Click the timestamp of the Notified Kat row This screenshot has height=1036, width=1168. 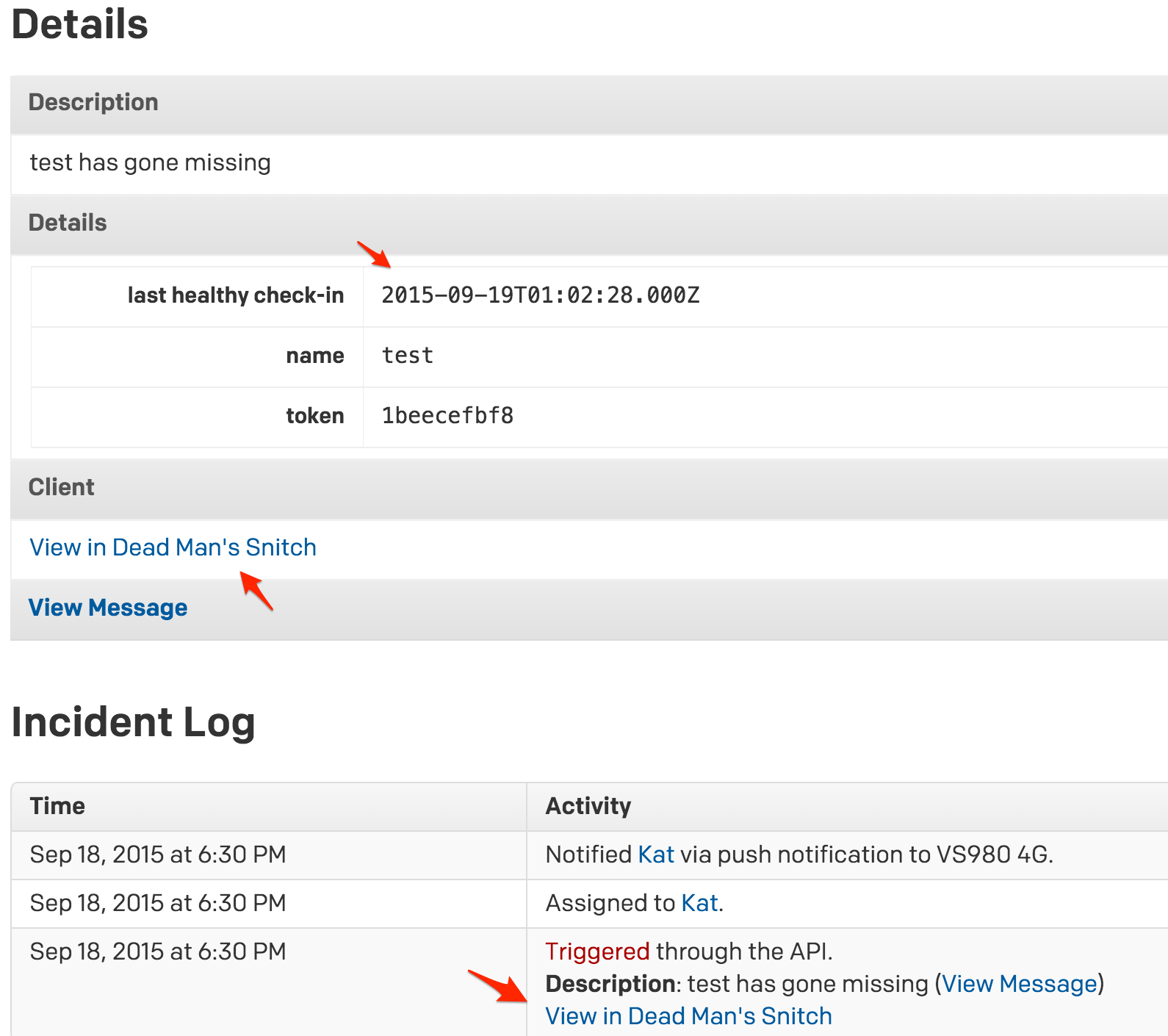[157, 855]
